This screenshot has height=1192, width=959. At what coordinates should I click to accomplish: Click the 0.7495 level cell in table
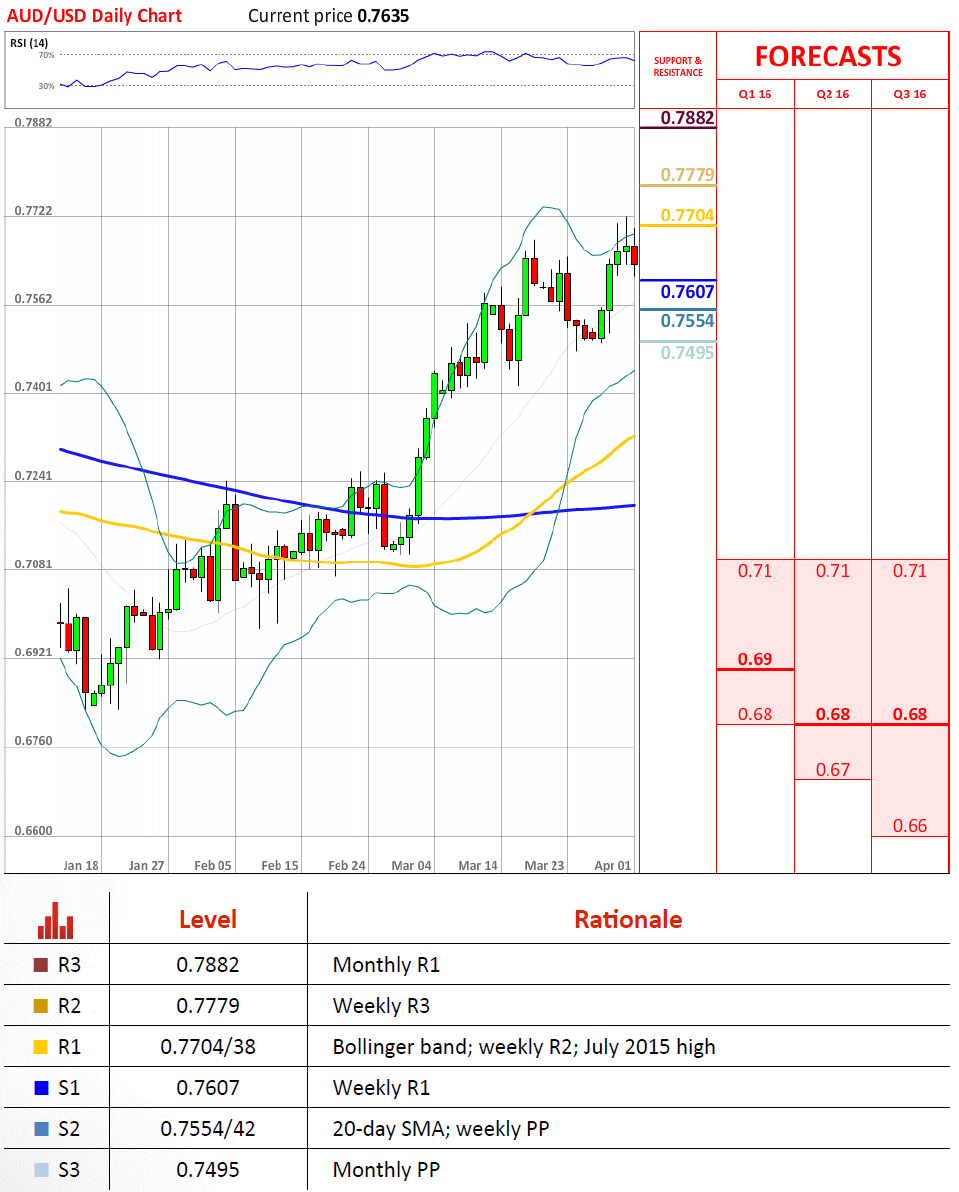pyautogui.click(x=207, y=1171)
